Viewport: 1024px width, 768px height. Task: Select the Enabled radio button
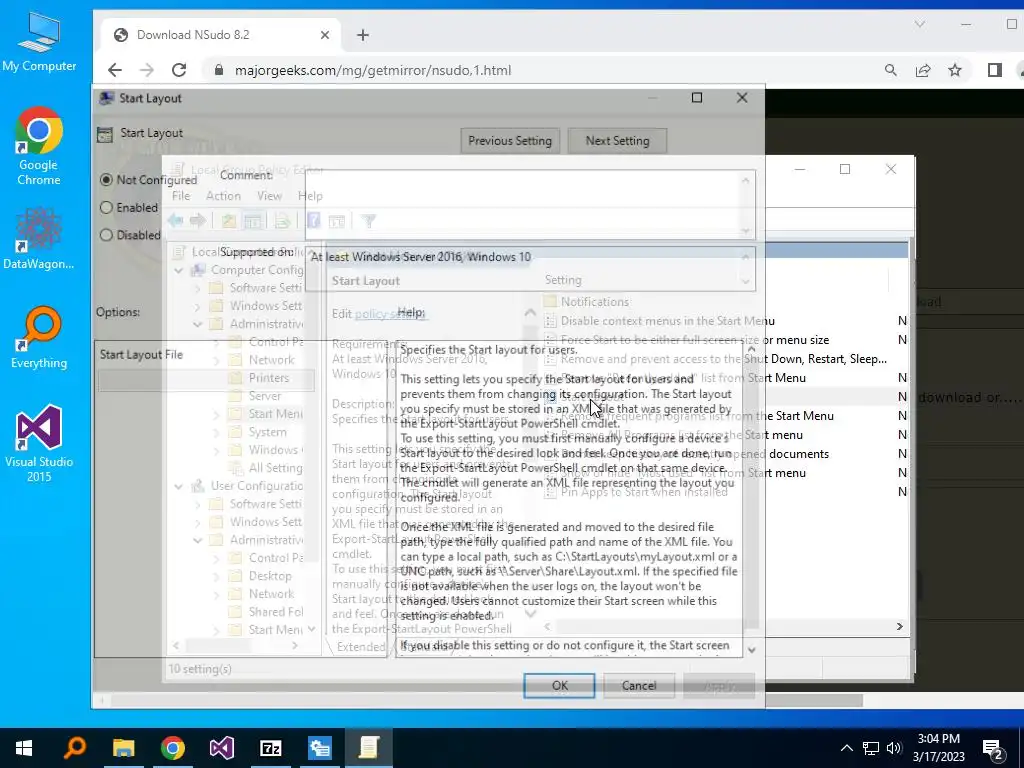[x=106, y=208]
